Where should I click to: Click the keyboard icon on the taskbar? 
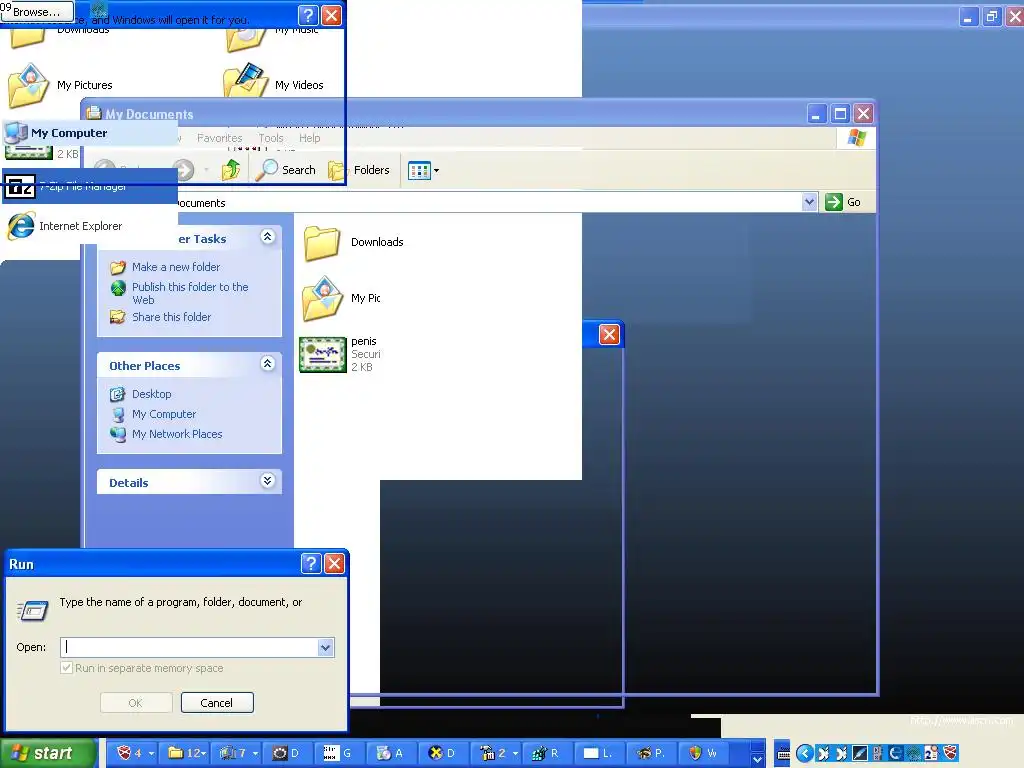point(783,754)
